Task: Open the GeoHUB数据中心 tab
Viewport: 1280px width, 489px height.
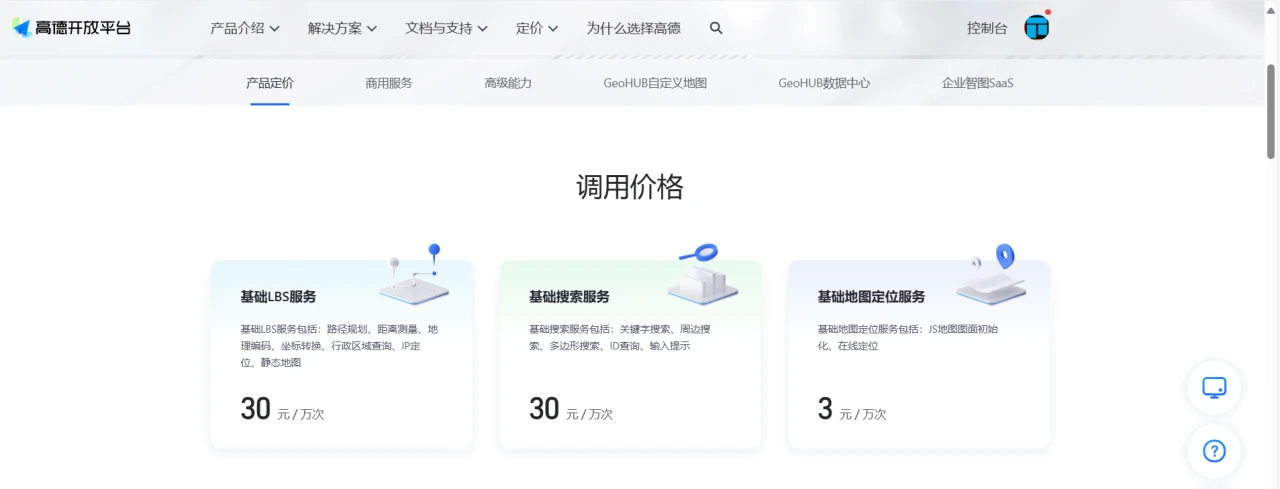Action: [824, 83]
